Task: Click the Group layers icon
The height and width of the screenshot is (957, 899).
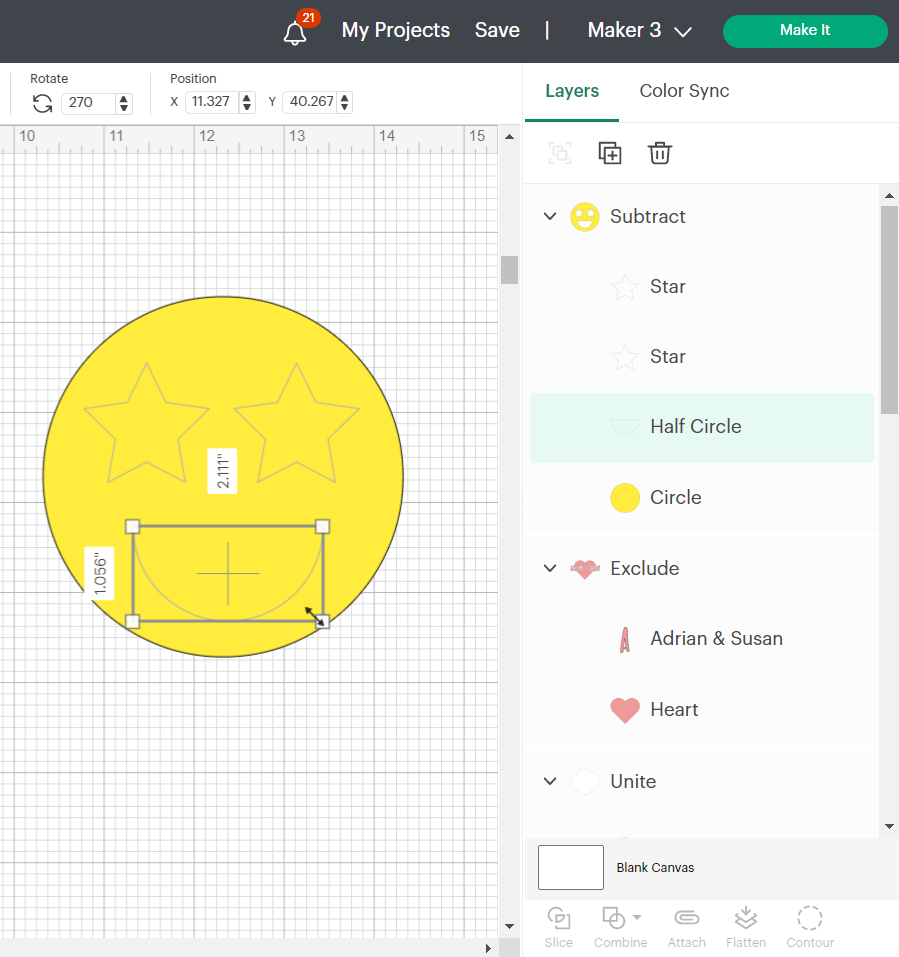Action: [x=560, y=153]
